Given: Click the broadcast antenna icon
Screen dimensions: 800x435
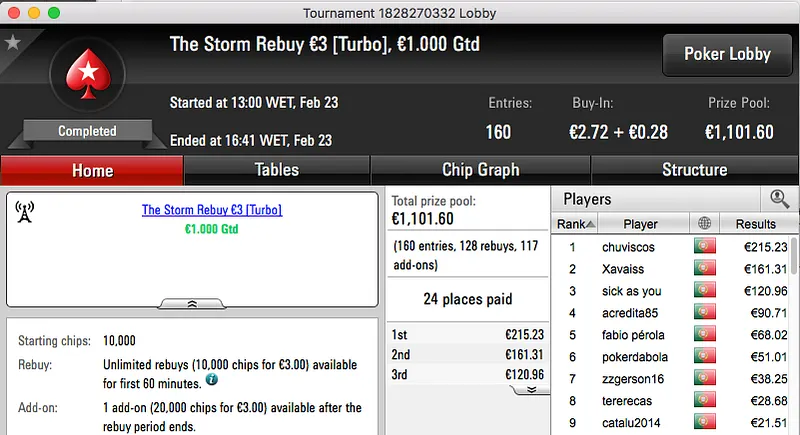Looking at the screenshot, I should (x=26, y=212).
